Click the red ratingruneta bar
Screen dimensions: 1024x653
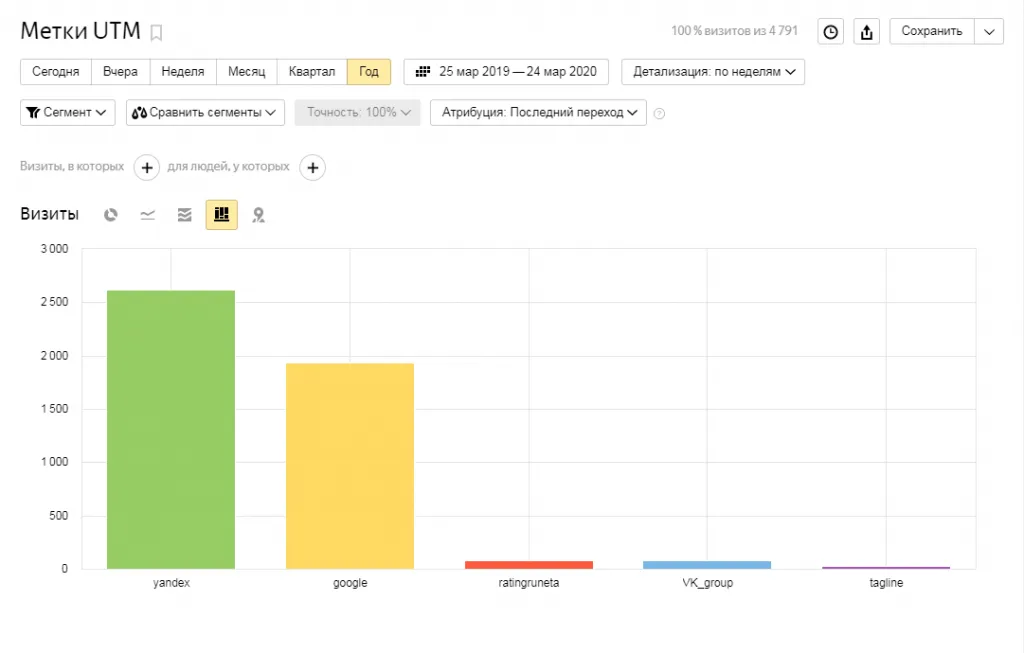529,565
